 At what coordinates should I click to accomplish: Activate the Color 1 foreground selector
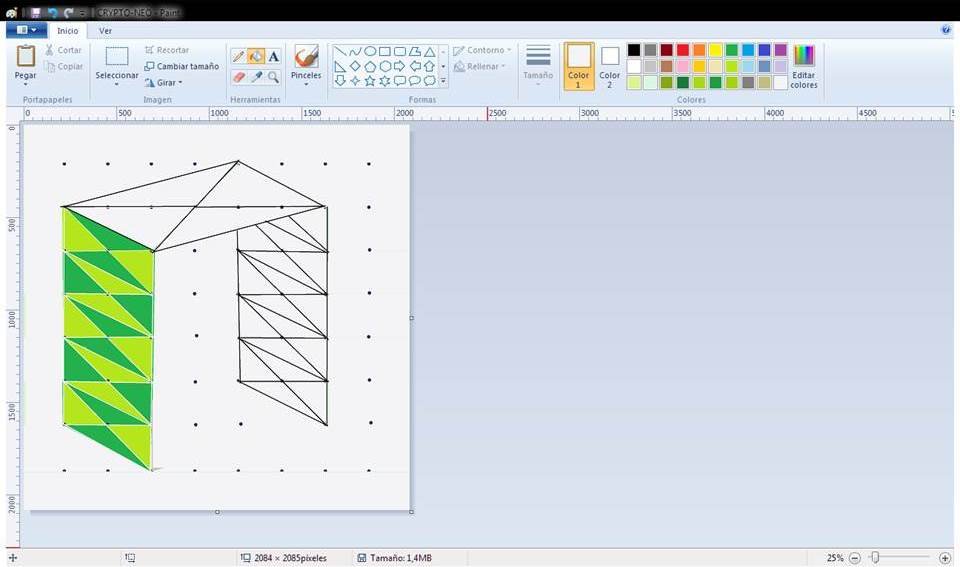coord(579,66)
